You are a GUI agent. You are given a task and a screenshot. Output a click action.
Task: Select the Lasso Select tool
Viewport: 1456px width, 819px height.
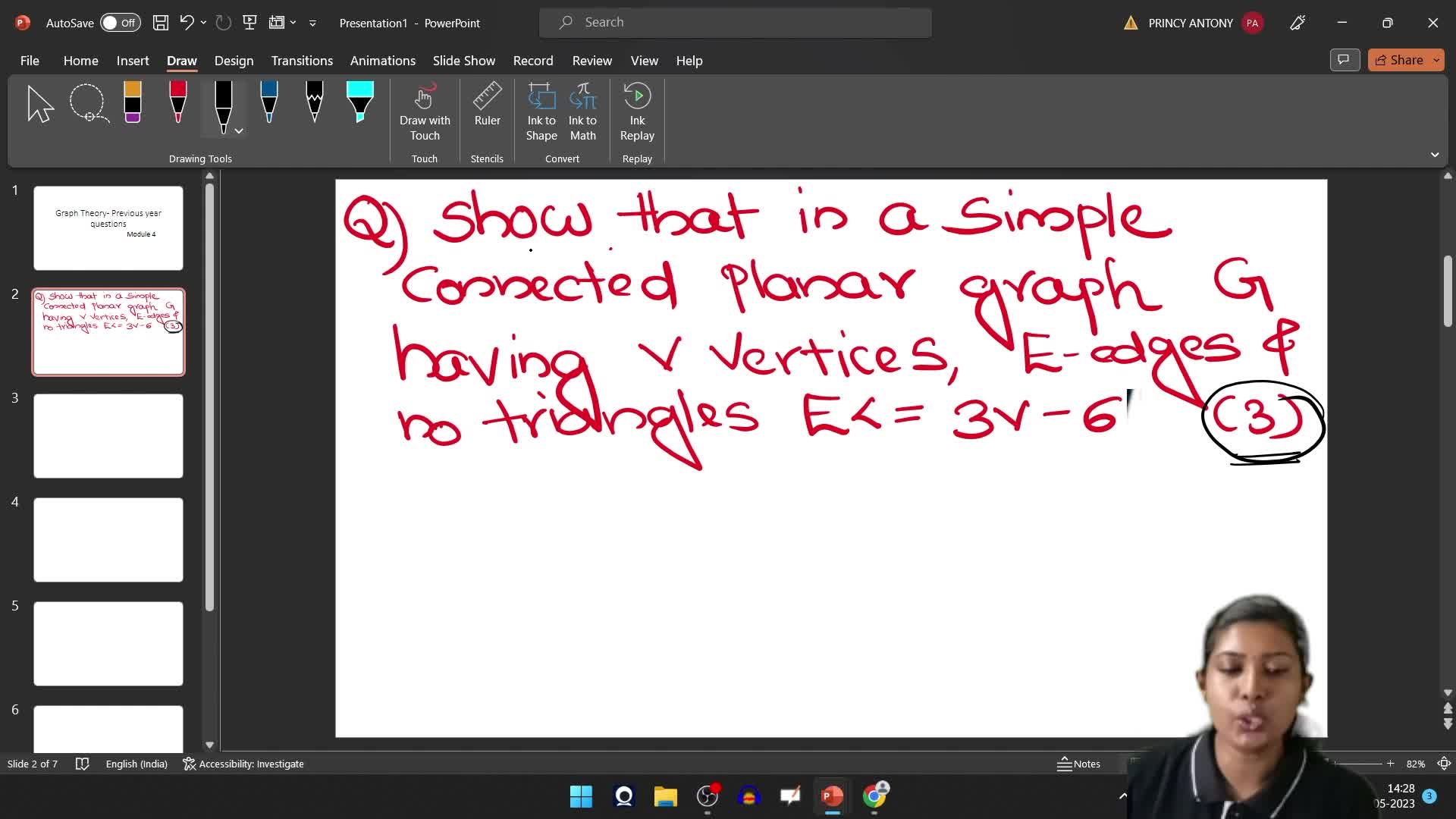pos(89,103)
